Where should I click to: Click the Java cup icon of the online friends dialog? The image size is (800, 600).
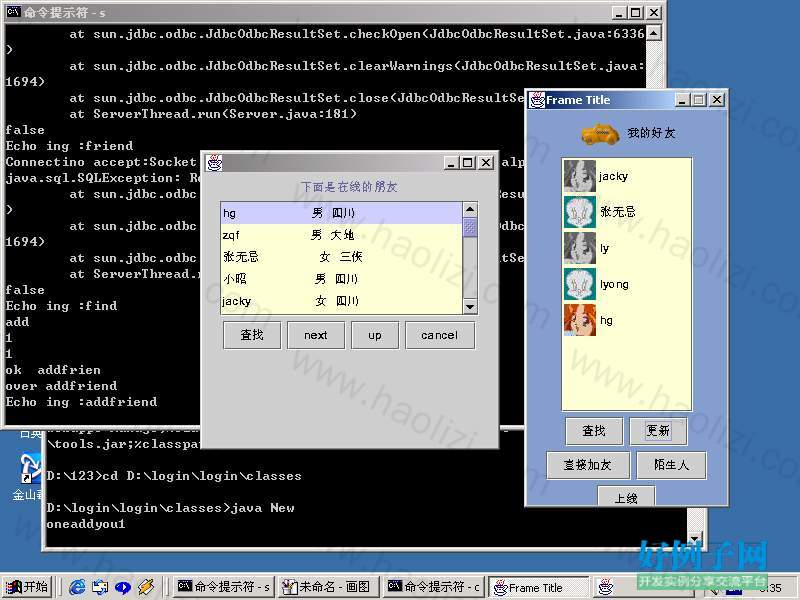(214, 163)
